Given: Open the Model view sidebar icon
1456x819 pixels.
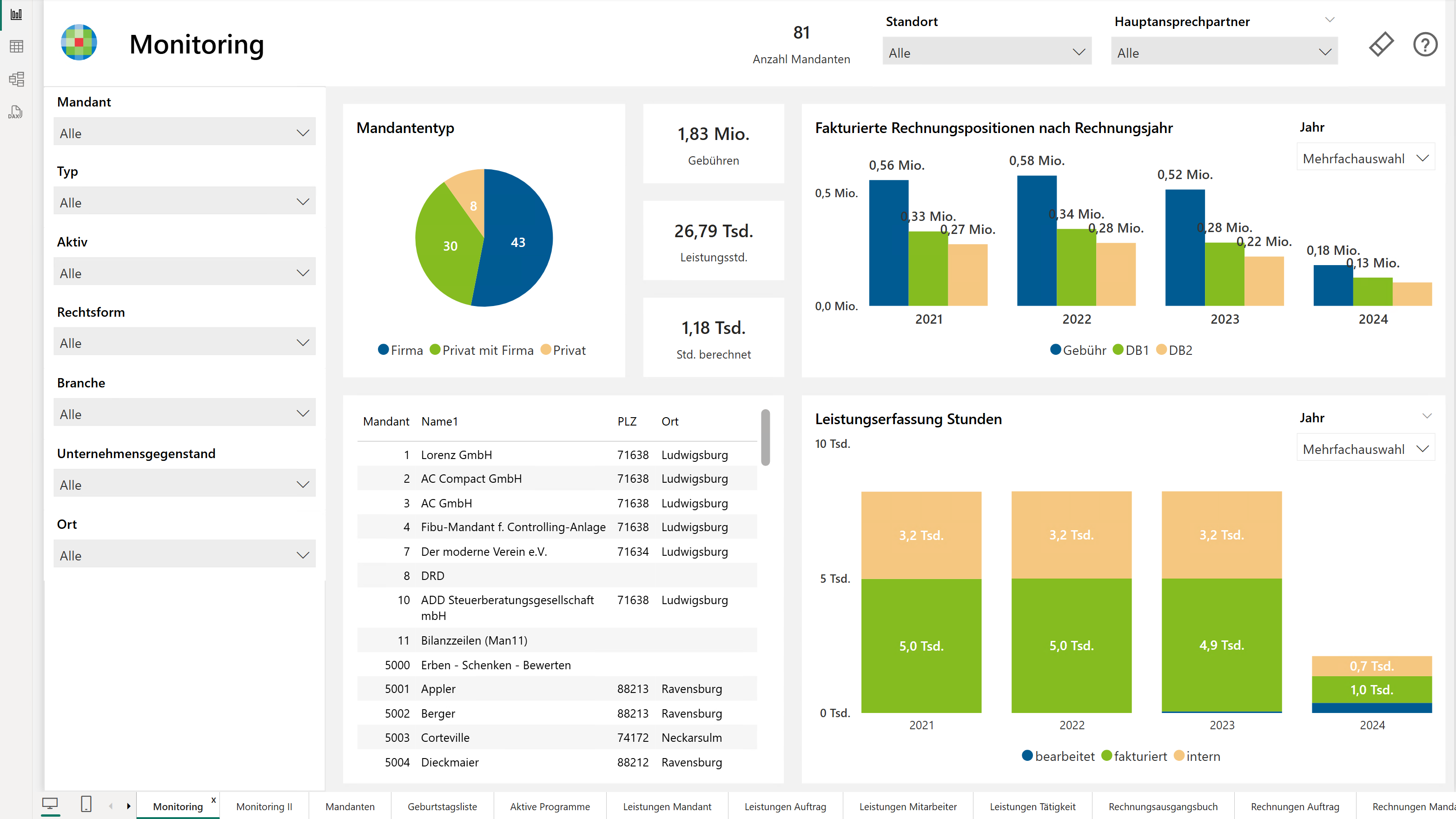Looking at the screenshot, I should pyautogui.click(x=16, y=79).
